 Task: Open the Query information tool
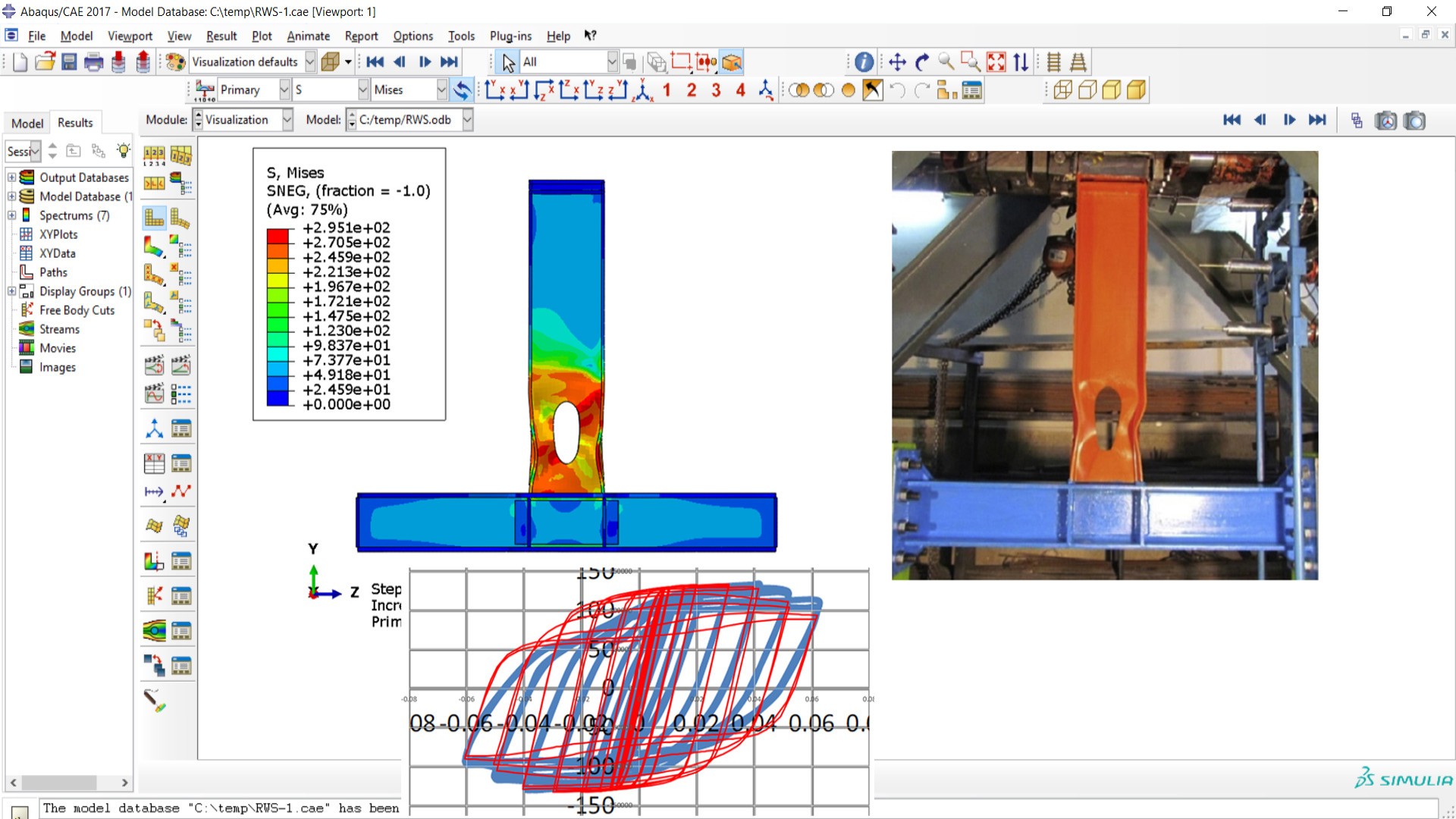point(864,62)
